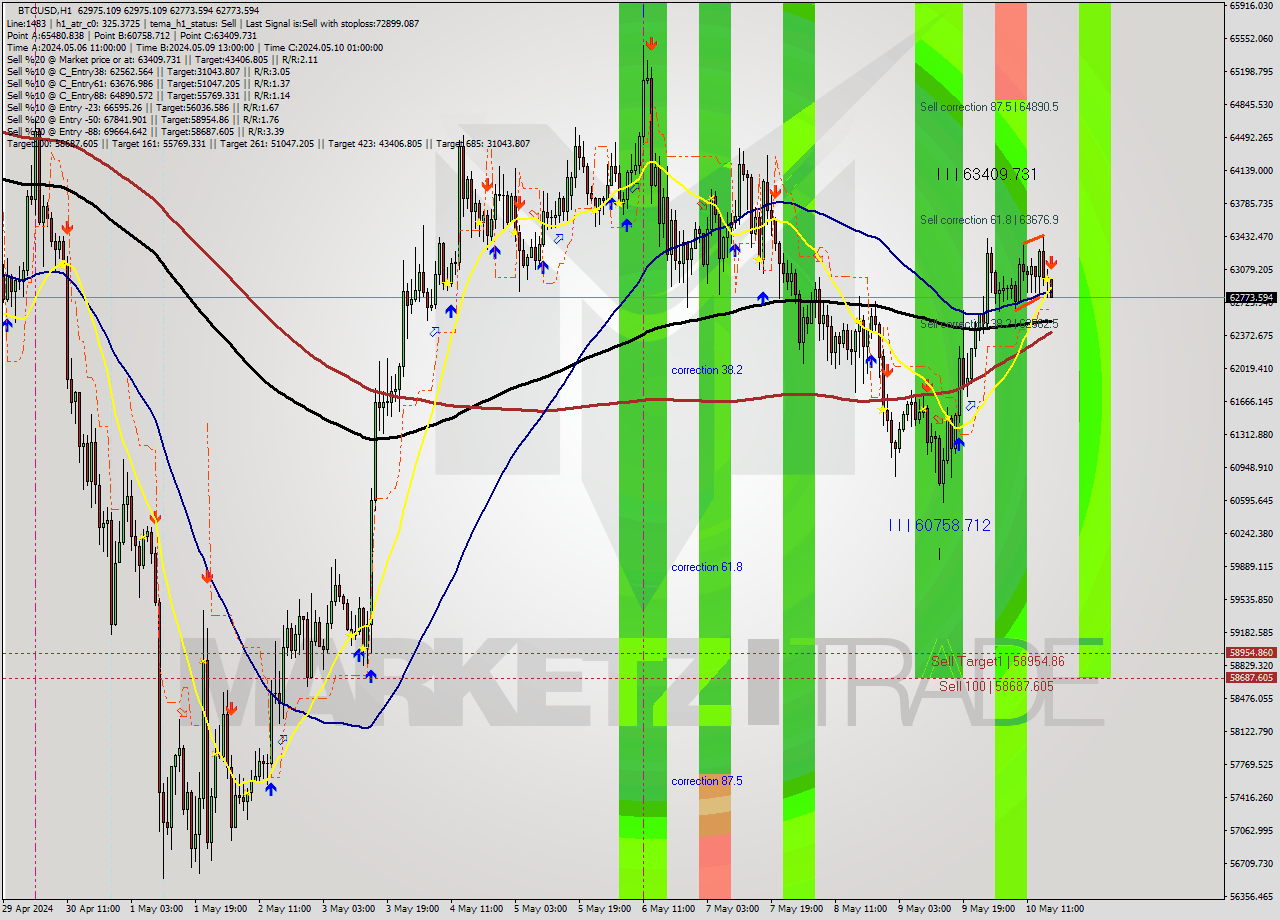Click the 'Sell correction 61.8 | 63676.9' label

coord(989,220)
